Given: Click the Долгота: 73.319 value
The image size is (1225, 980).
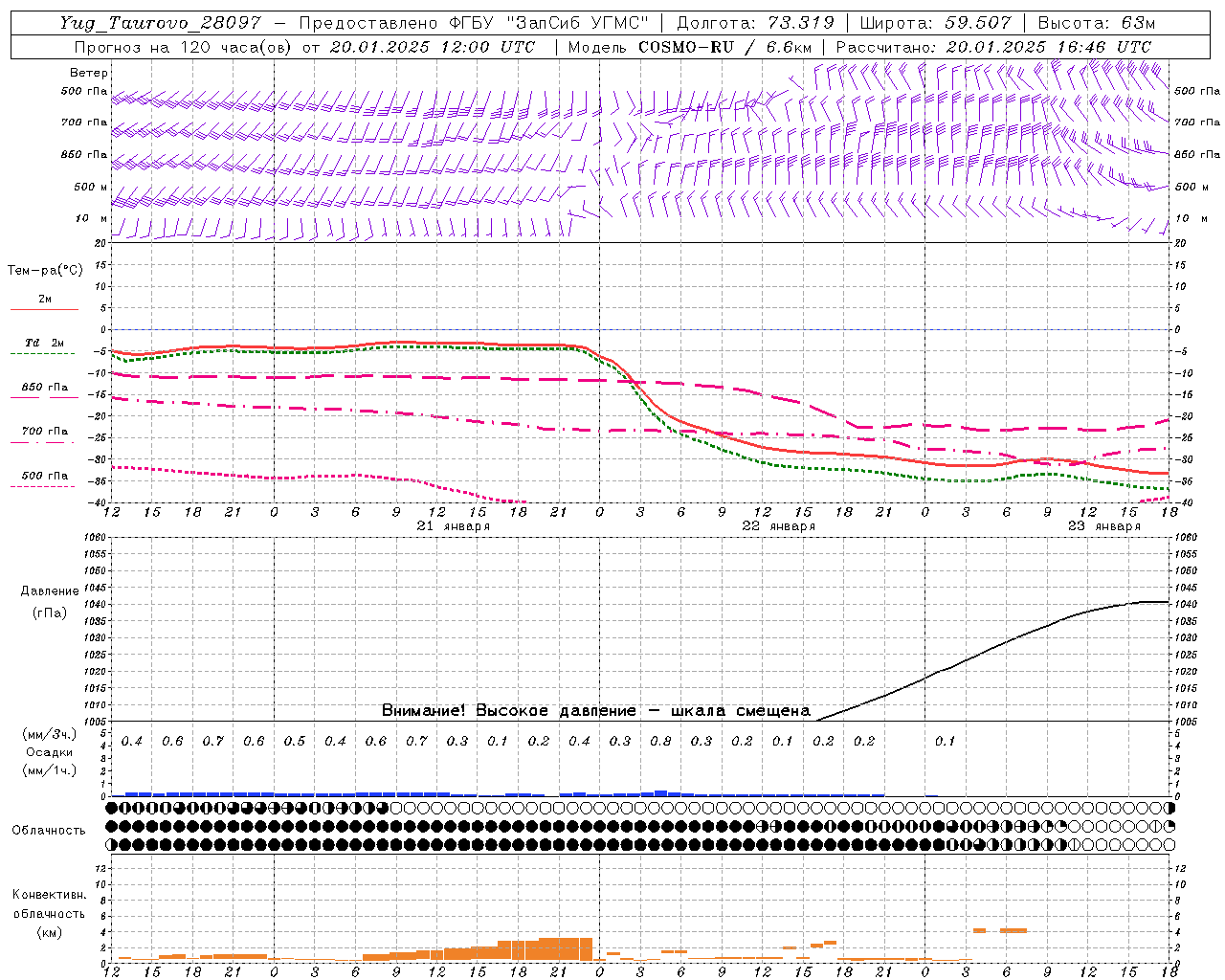Looking at the screenshot, I should pyautogui.click(x=755, y=23).
